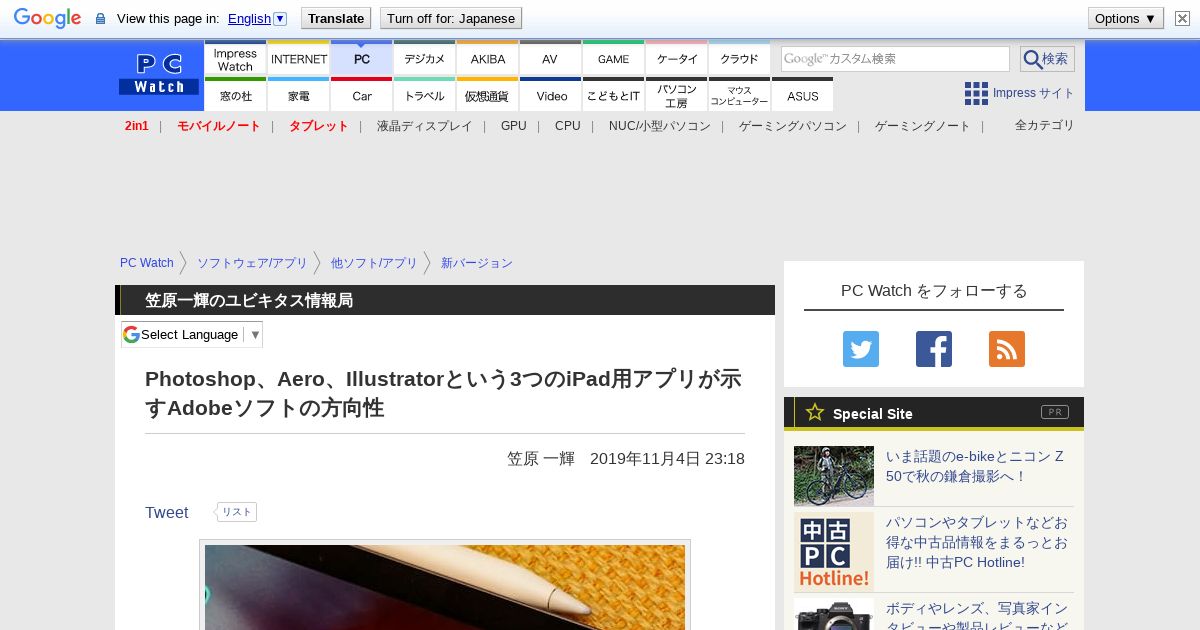Click the CPU category link
This screenshot has width=1200, height=630.
568,126
